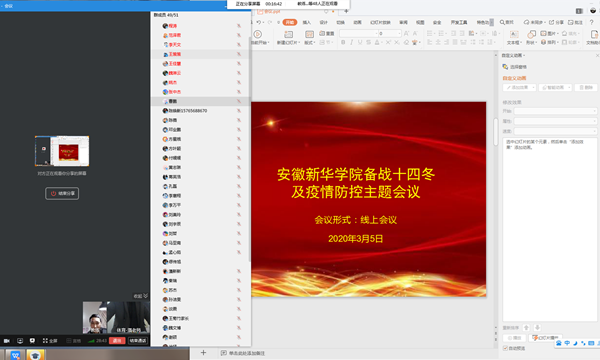Click the play from current slide icon
Viewport: 600px width, 360px height.
[x=258, y=34]
